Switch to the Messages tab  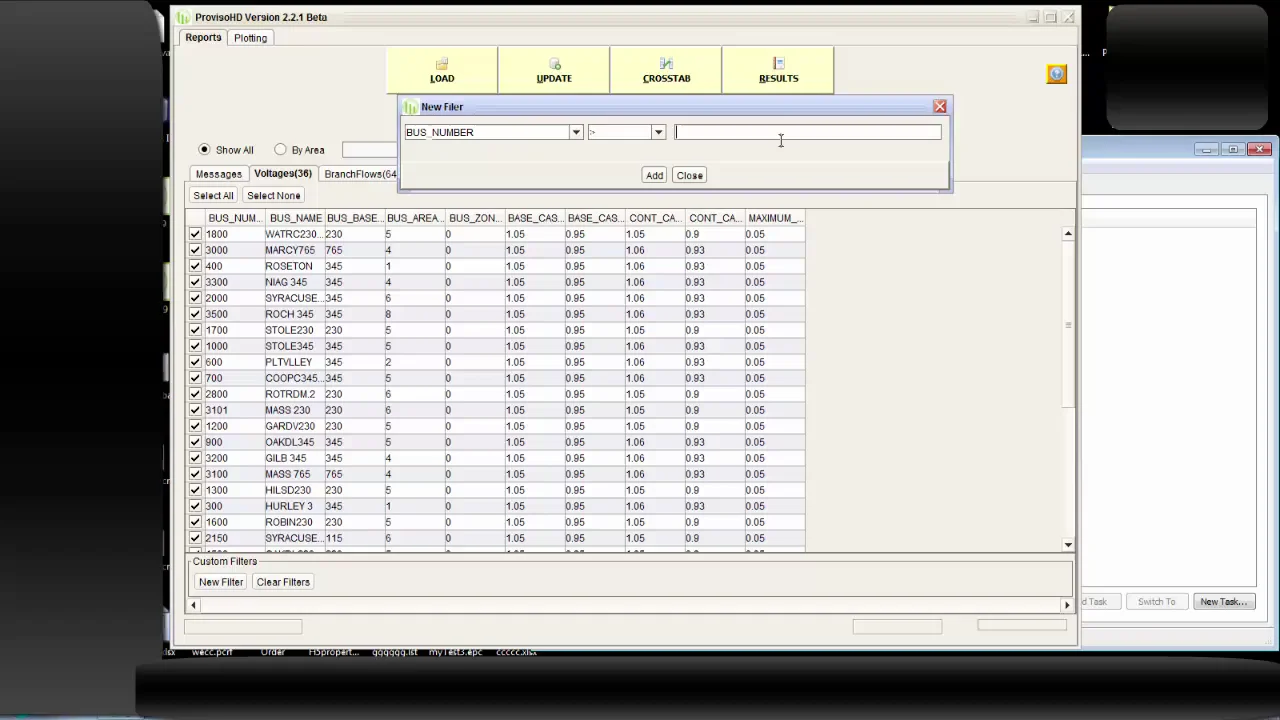pos(218,174)
